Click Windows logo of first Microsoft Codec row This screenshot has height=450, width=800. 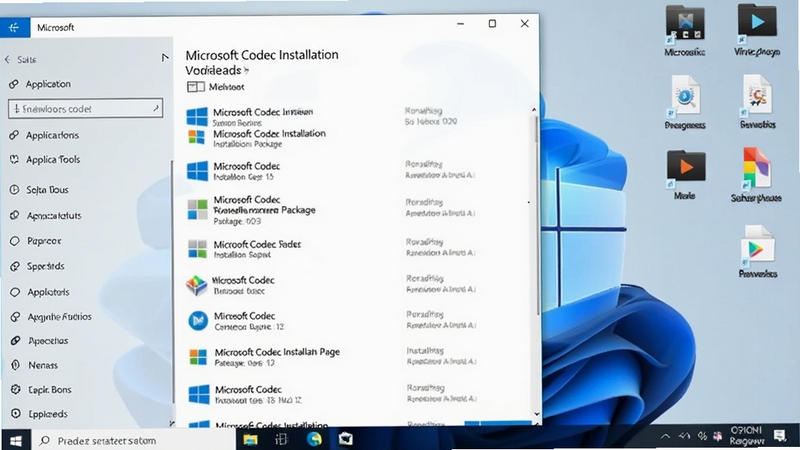[x=197, y=117]
